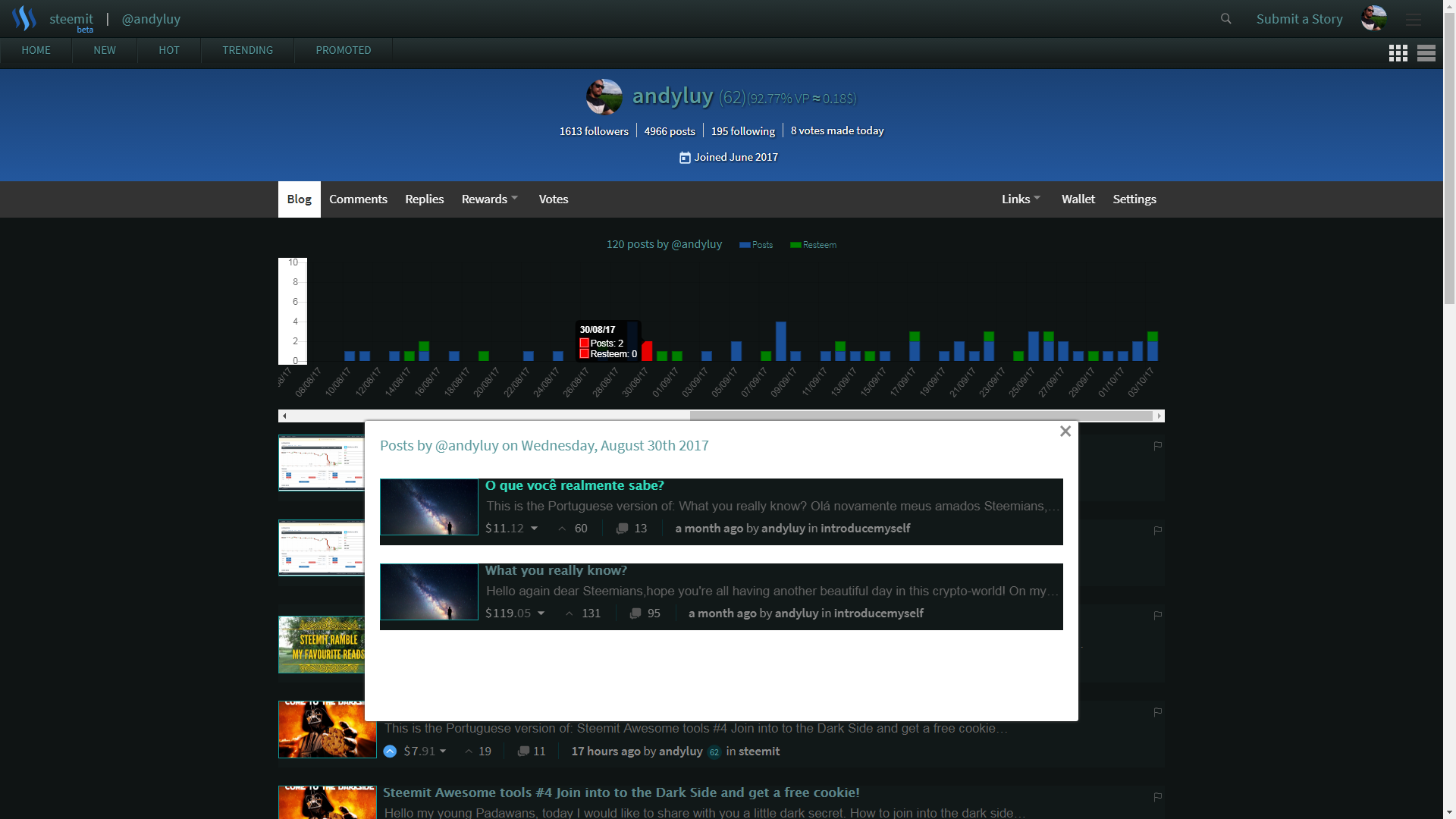Flag 'Steemit Awesome tools #4' post

coord(1158,797)
